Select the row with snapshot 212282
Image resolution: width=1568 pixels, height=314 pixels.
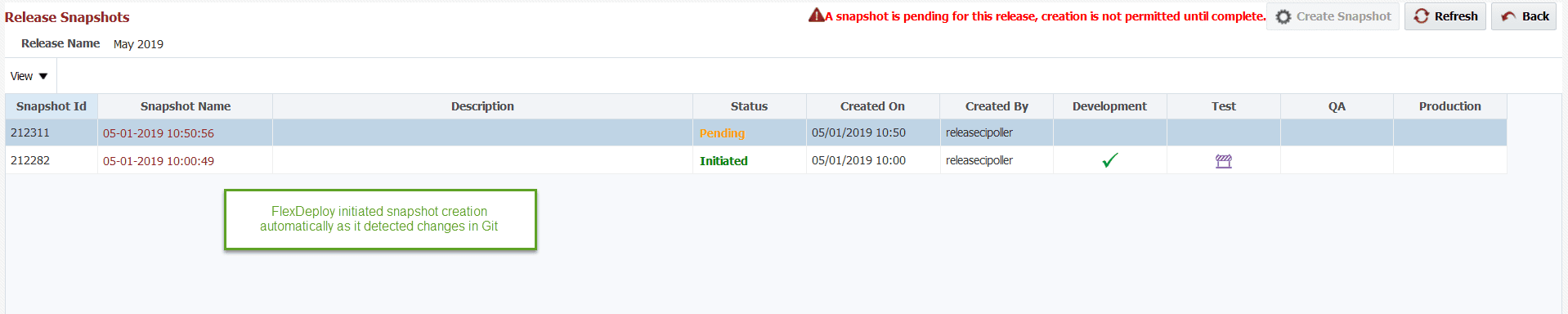point(756,160)
